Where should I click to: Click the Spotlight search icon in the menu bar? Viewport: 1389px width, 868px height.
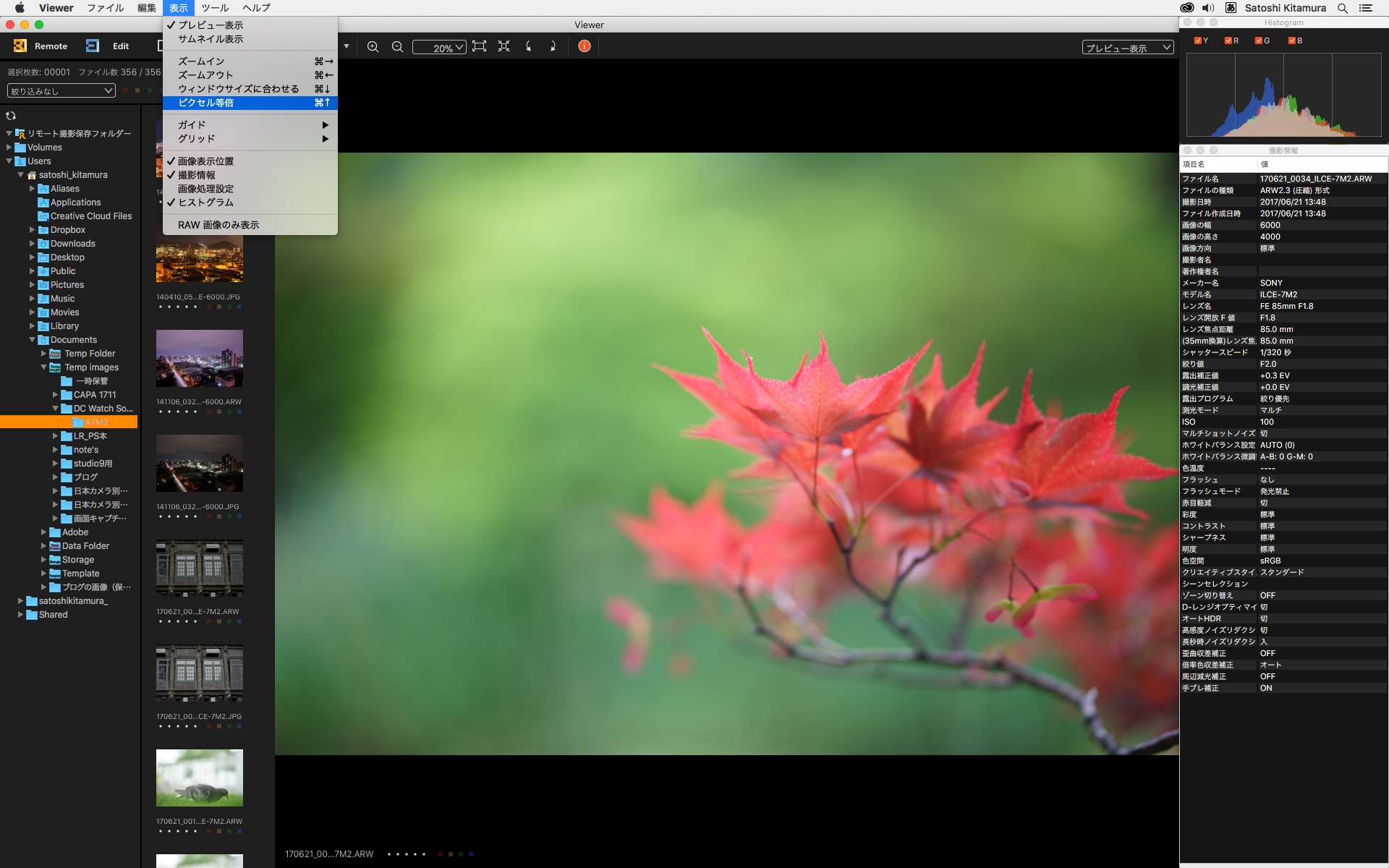[x=1342, y=8]
